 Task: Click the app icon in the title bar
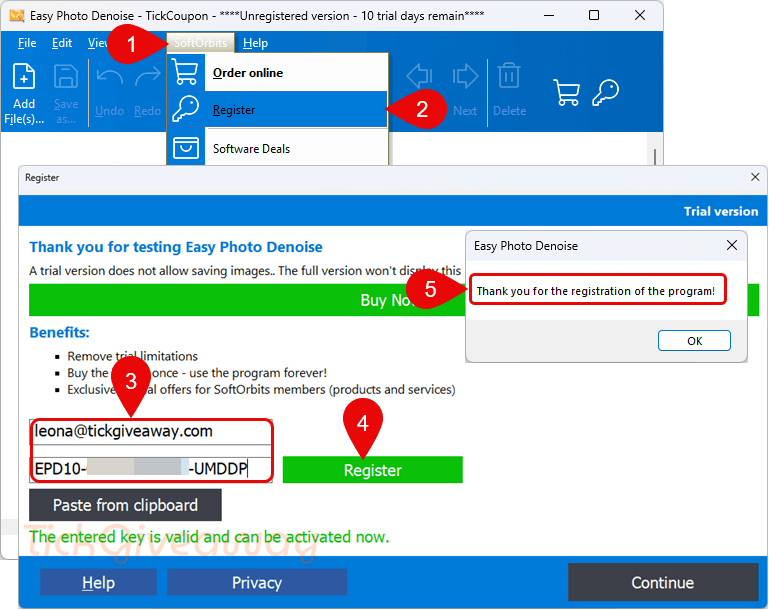17,16
